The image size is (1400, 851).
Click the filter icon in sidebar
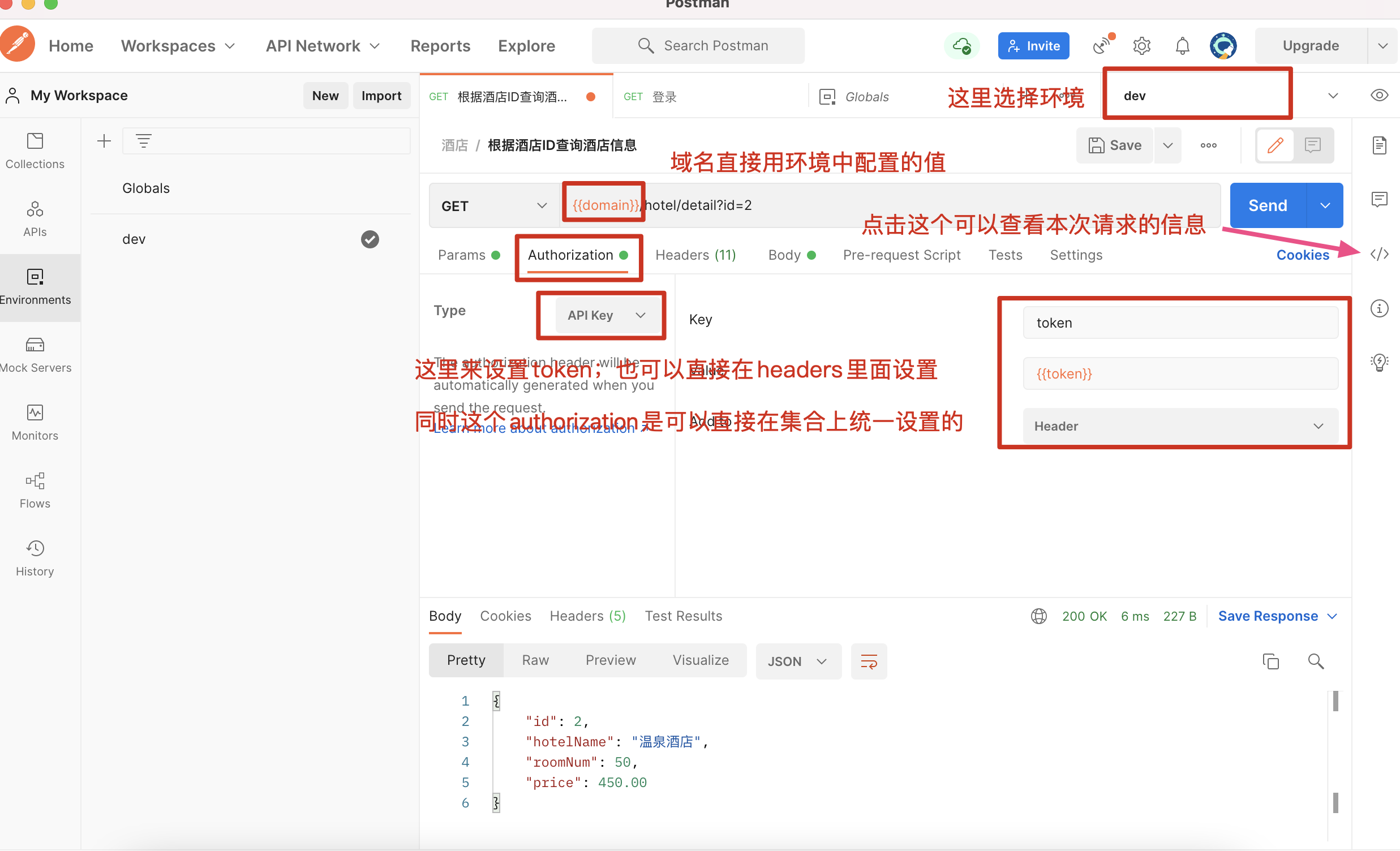tap(144, 141)
